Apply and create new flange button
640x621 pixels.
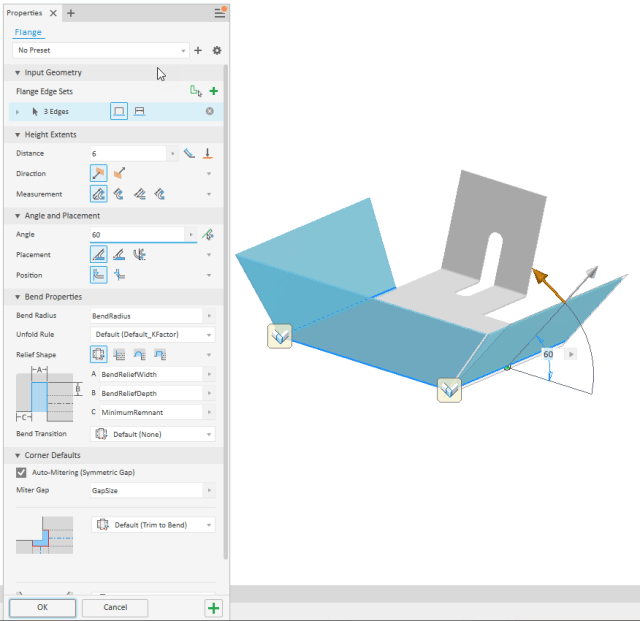(213, 608)
